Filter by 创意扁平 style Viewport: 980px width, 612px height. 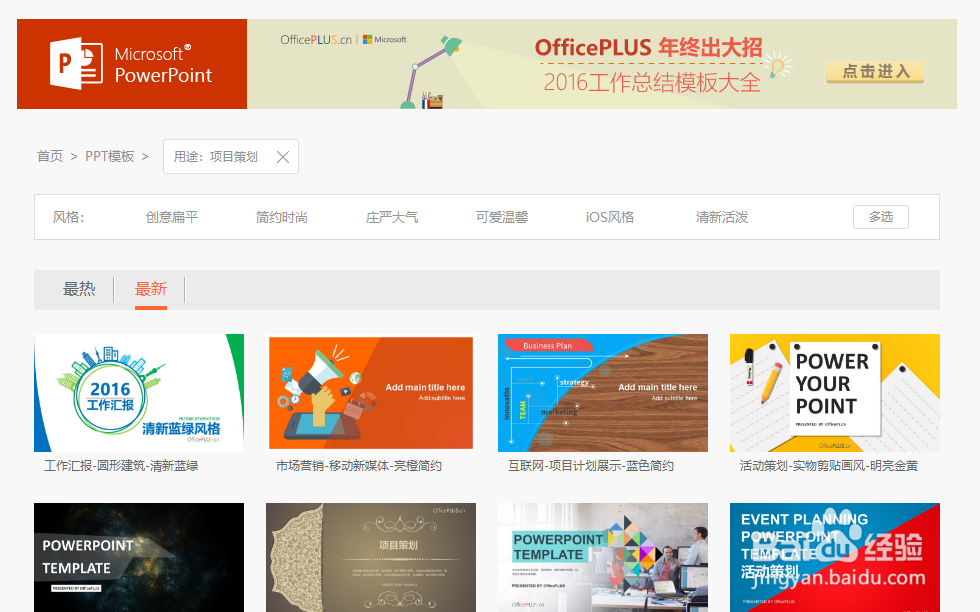172,217
